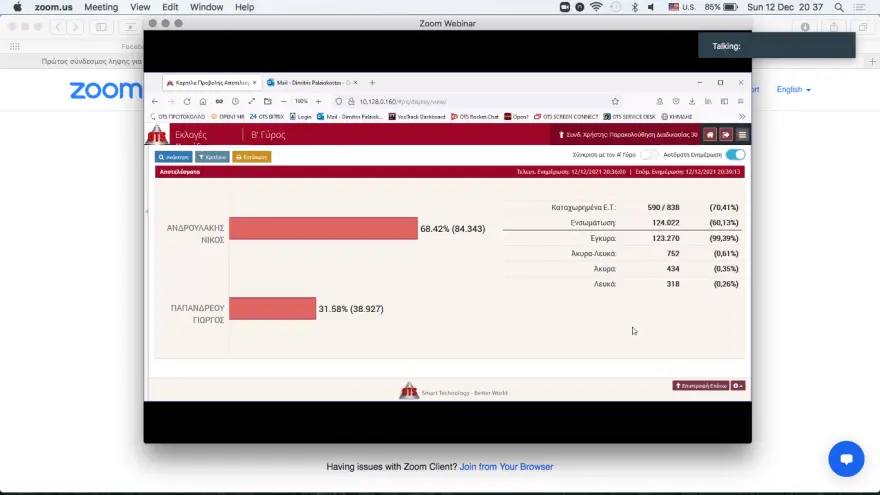Click the bookmark star in address bar
This screenshot has height=495, width=880.
click(x=614, y=101)
